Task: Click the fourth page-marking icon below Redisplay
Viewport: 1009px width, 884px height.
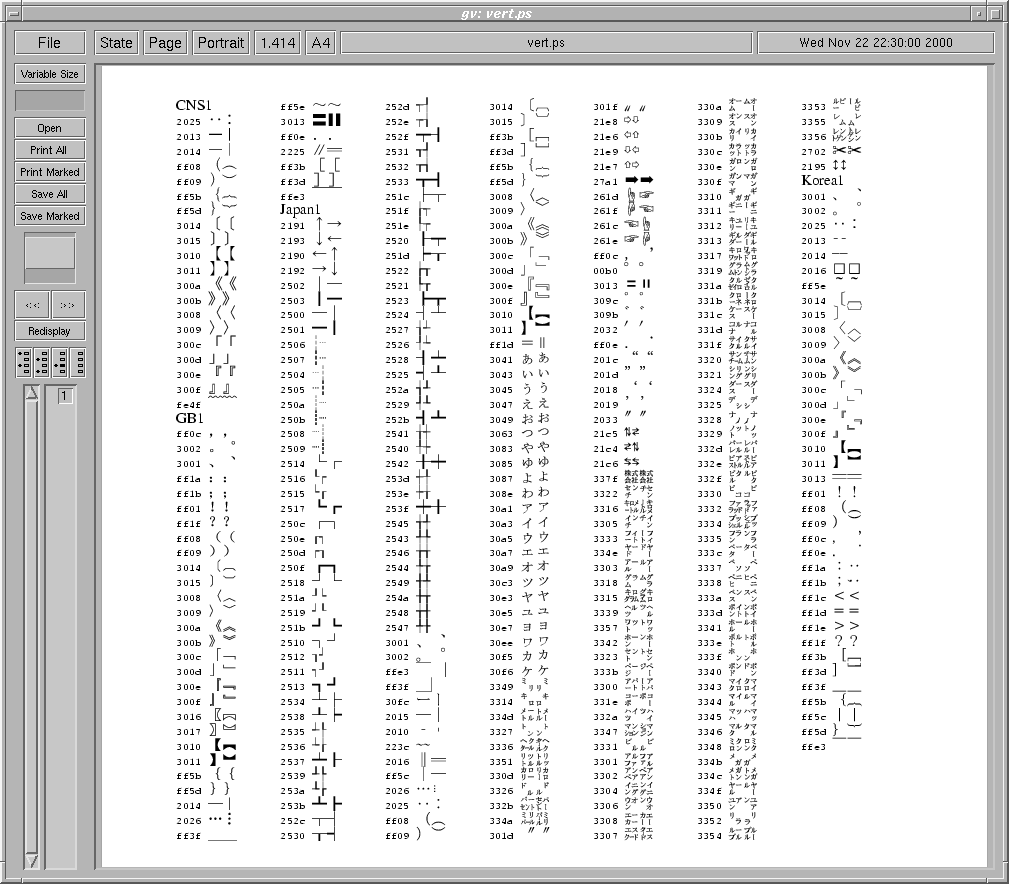Action: click(x=77, y=362)
